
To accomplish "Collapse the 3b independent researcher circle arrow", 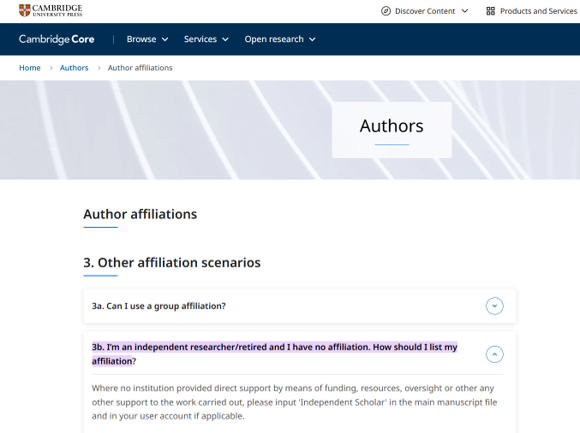I will pyautogui.click(x=495, y=354).
